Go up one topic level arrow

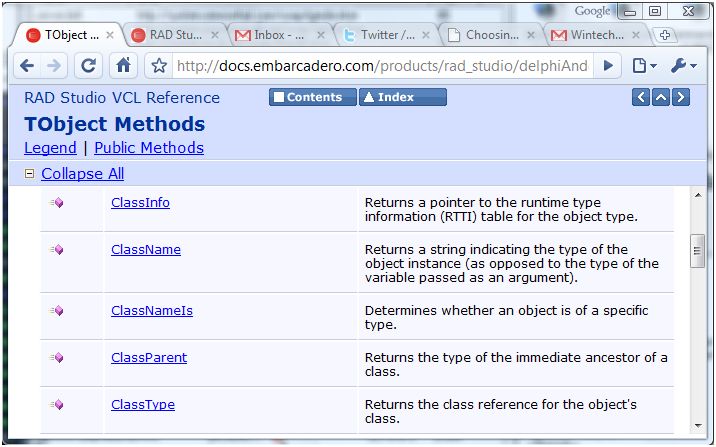coord(661,97)
